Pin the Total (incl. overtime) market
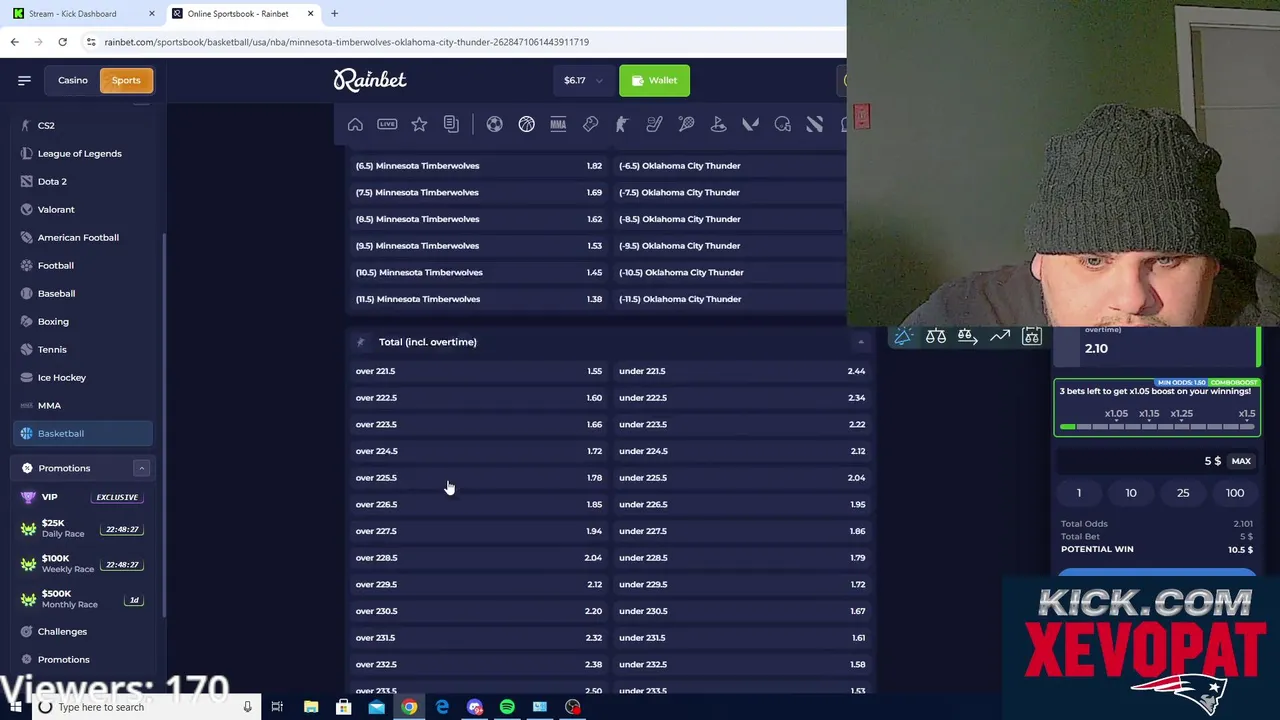The width and height of the screenshot is (1280, 720). 361,342
